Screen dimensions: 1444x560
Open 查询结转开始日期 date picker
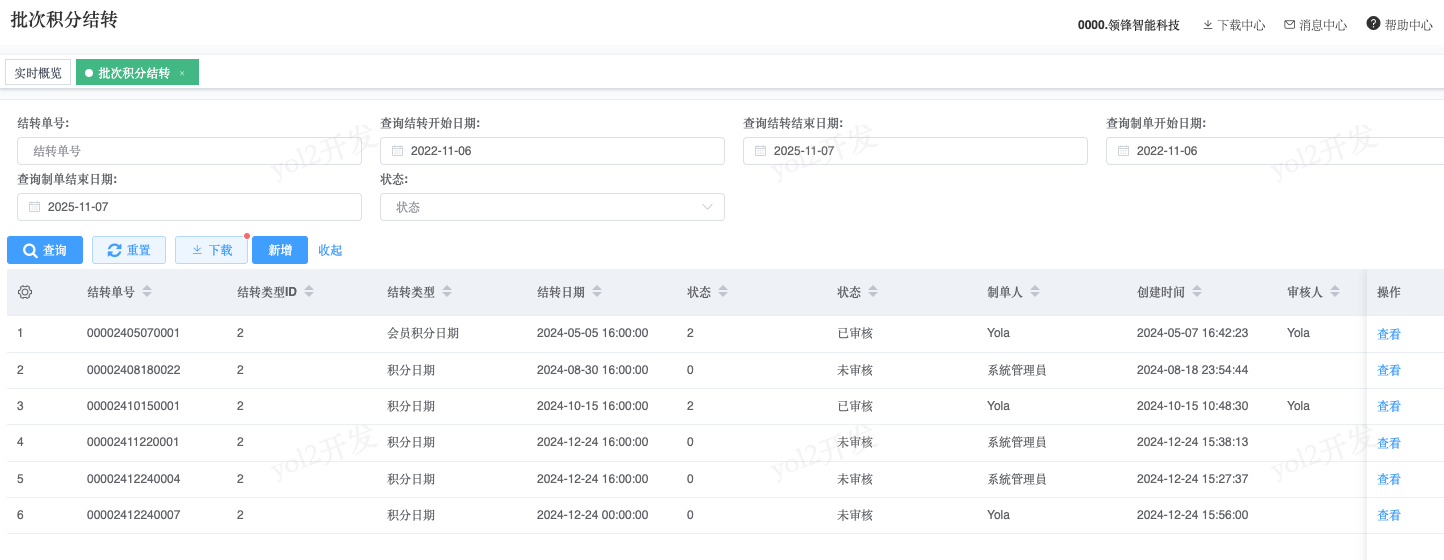(552, 151)
